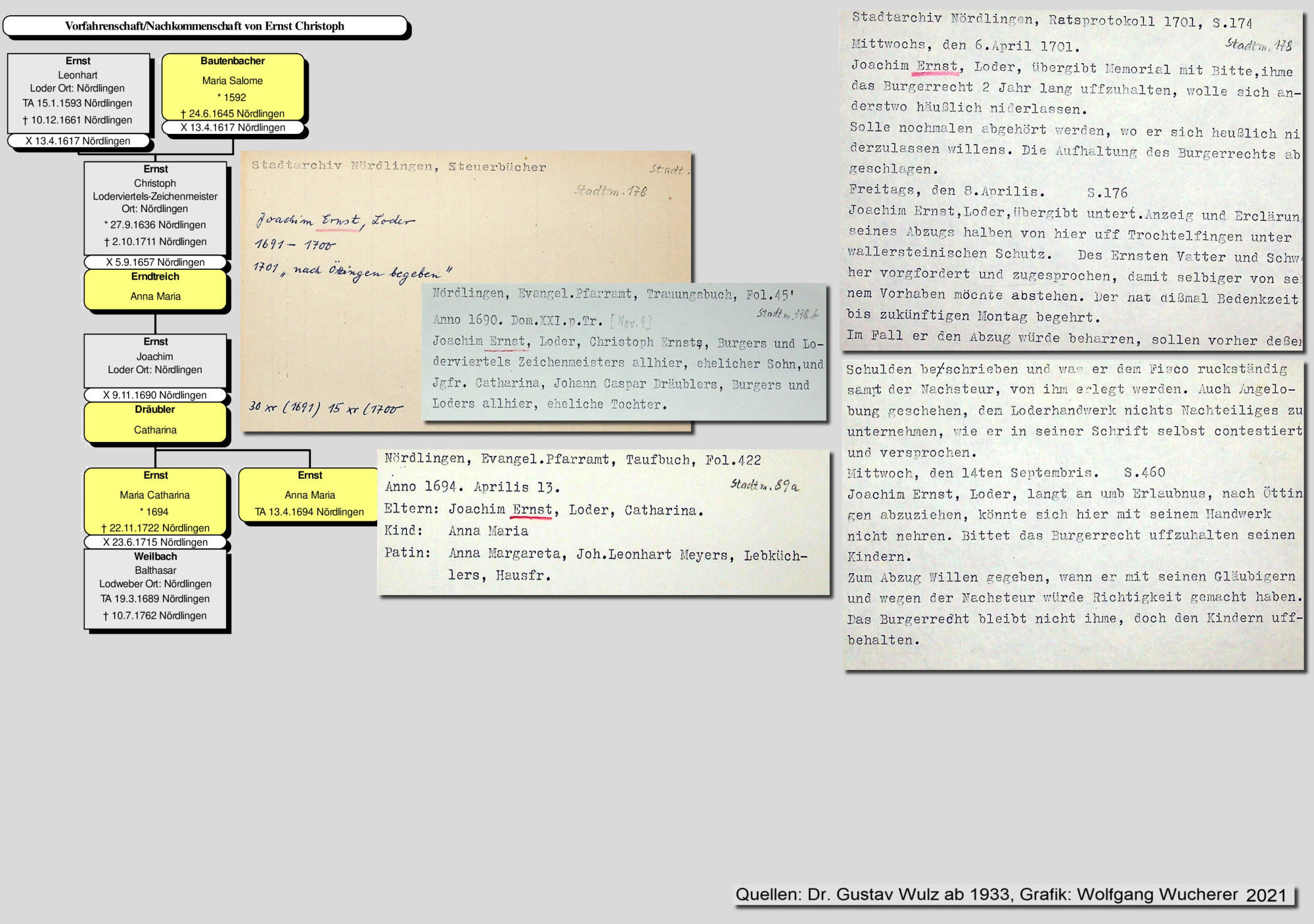Select the Maria Salome Bautenbacher box

233,87
